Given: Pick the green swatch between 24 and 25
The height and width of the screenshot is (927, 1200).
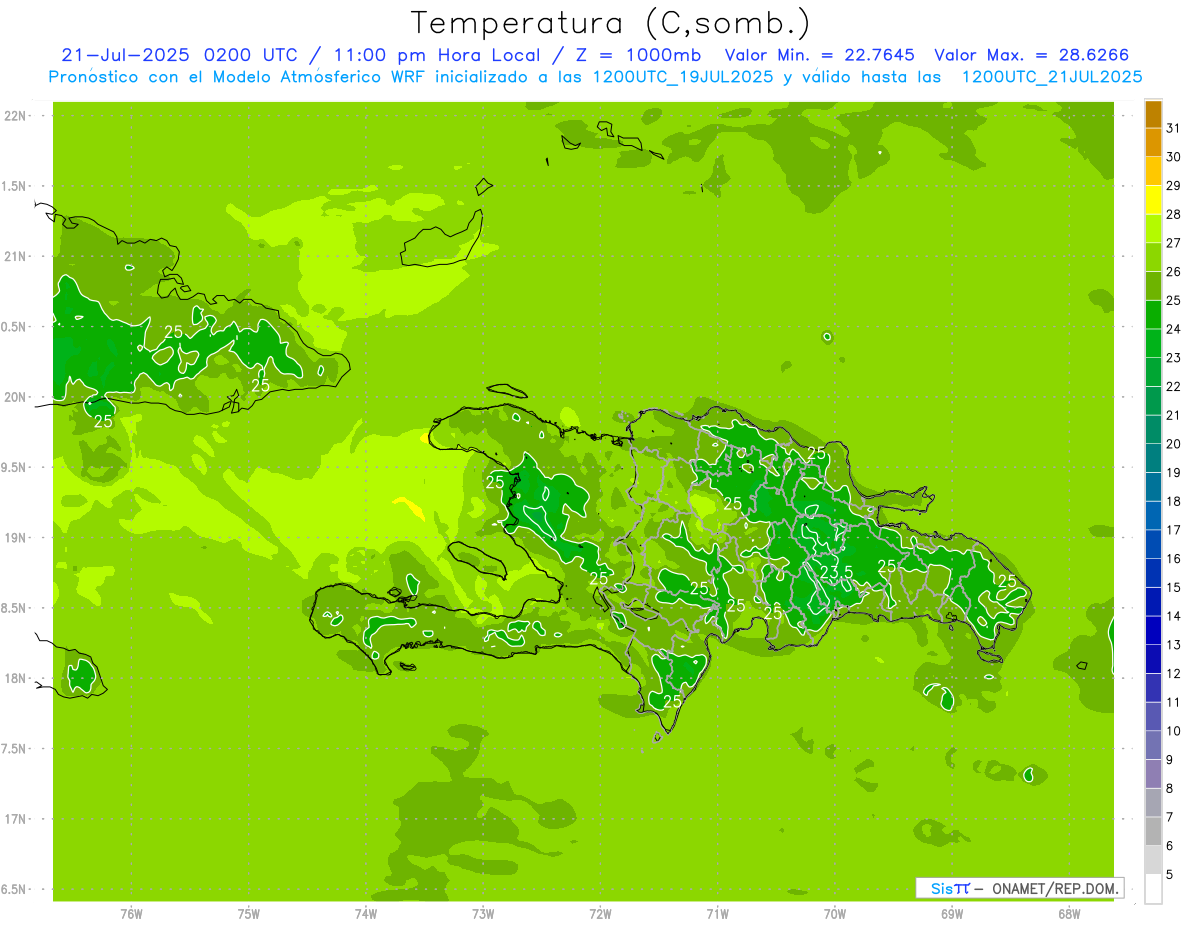Looking at the screenshot, I should 1153,315.
